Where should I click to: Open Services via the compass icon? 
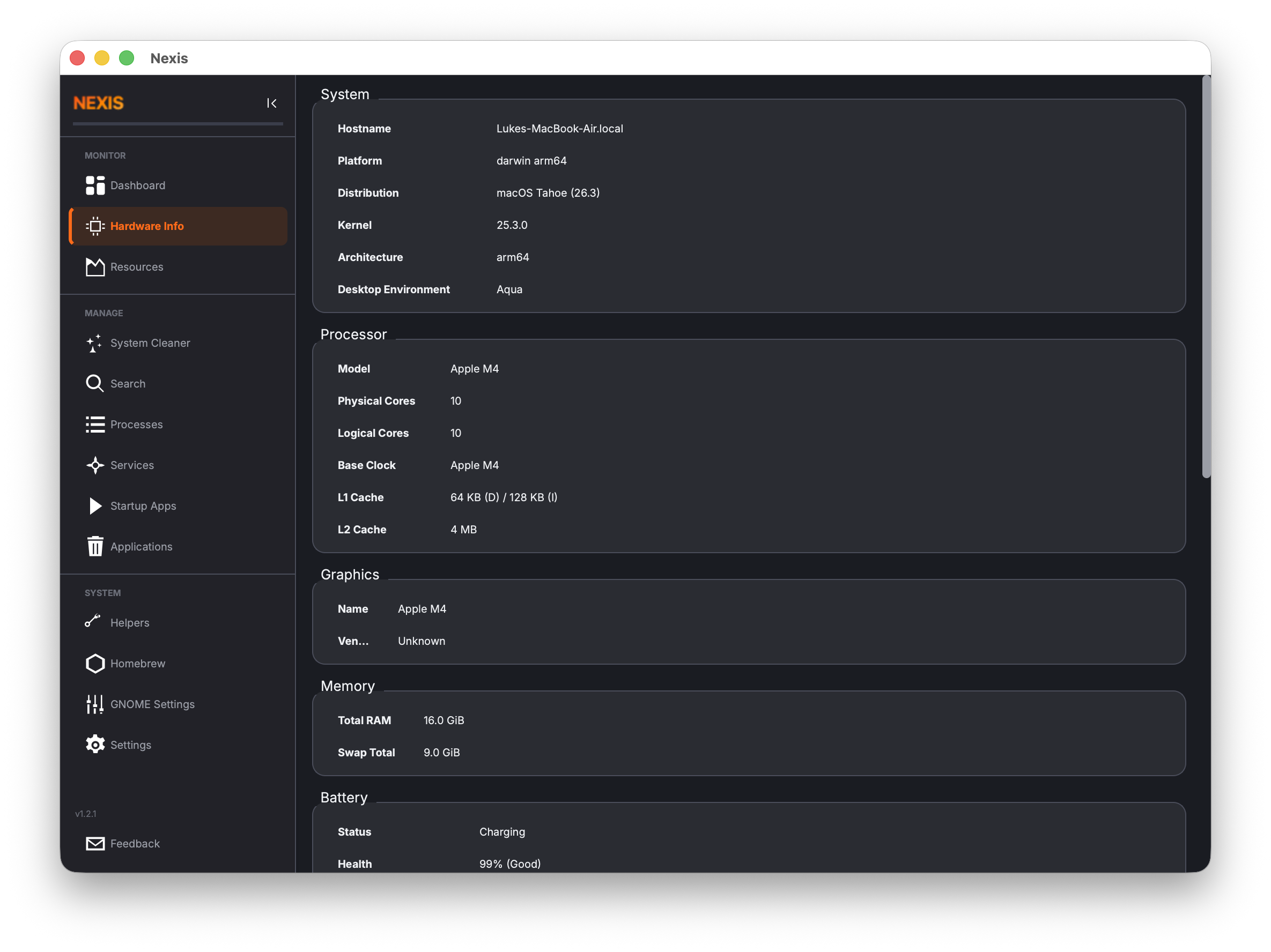[x=95, y=465]
